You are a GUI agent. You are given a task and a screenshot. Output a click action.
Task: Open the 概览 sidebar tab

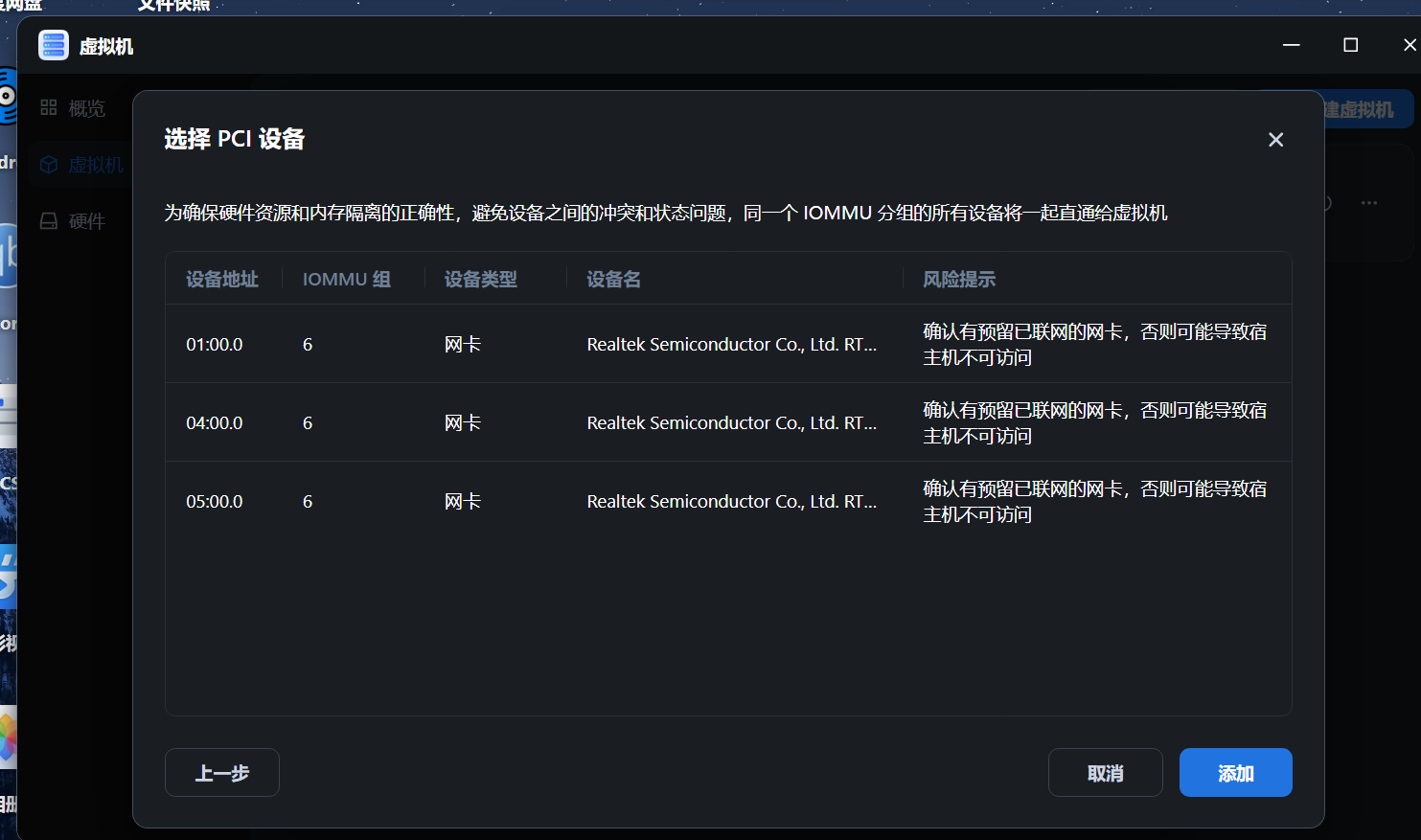75,108
